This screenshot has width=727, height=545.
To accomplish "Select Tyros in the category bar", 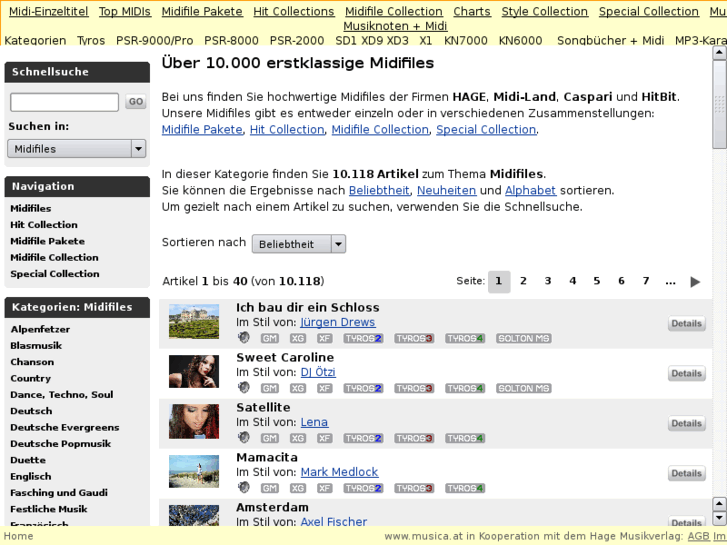I will pos(91,41).
